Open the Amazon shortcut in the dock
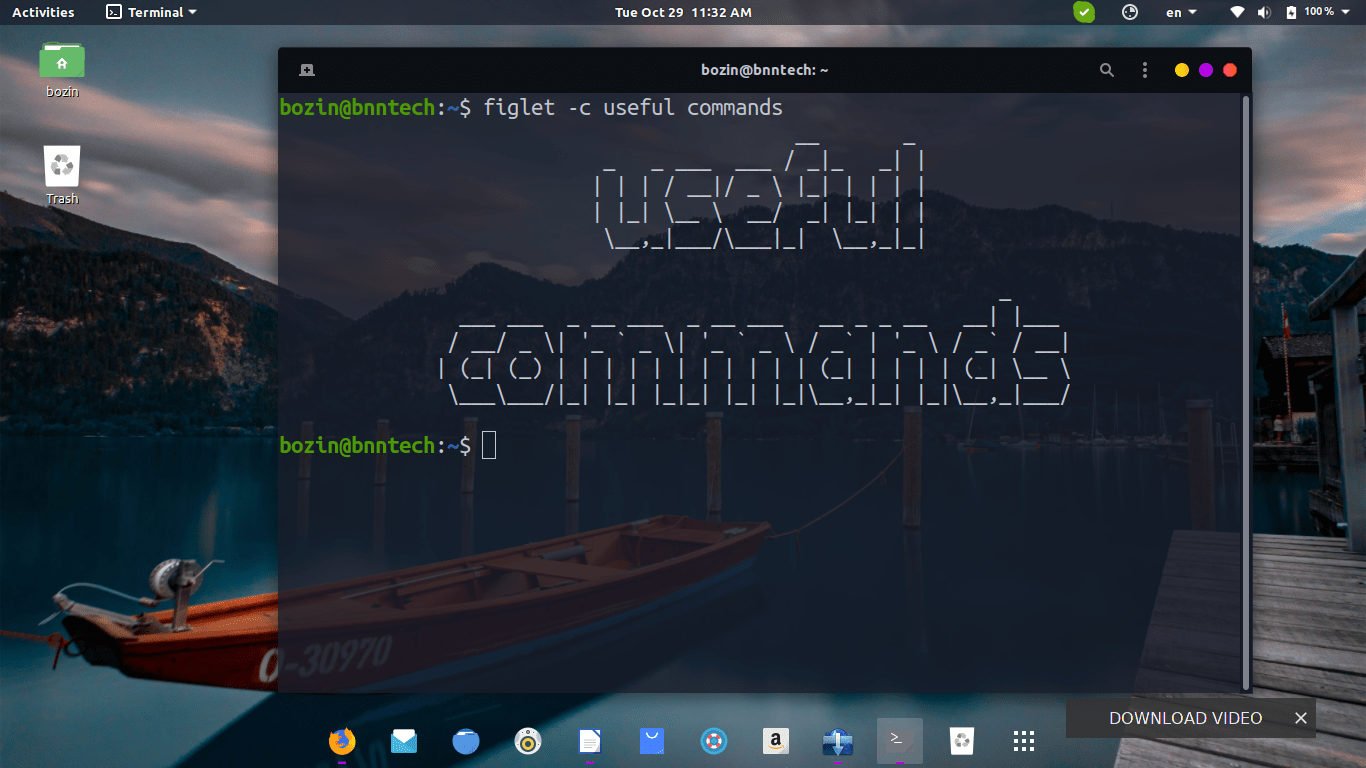This screenshot has height=768, width=1366. point(776,741)
